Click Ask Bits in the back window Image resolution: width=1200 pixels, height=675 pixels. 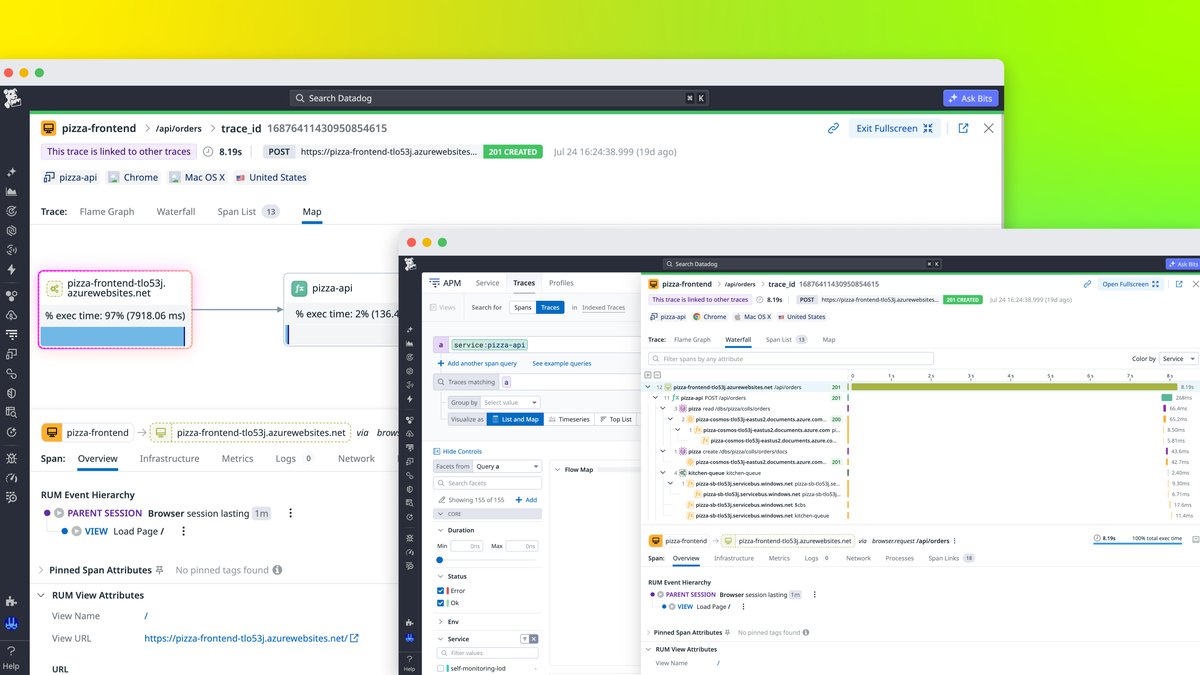pyautogui.click(x=971, y=98)
